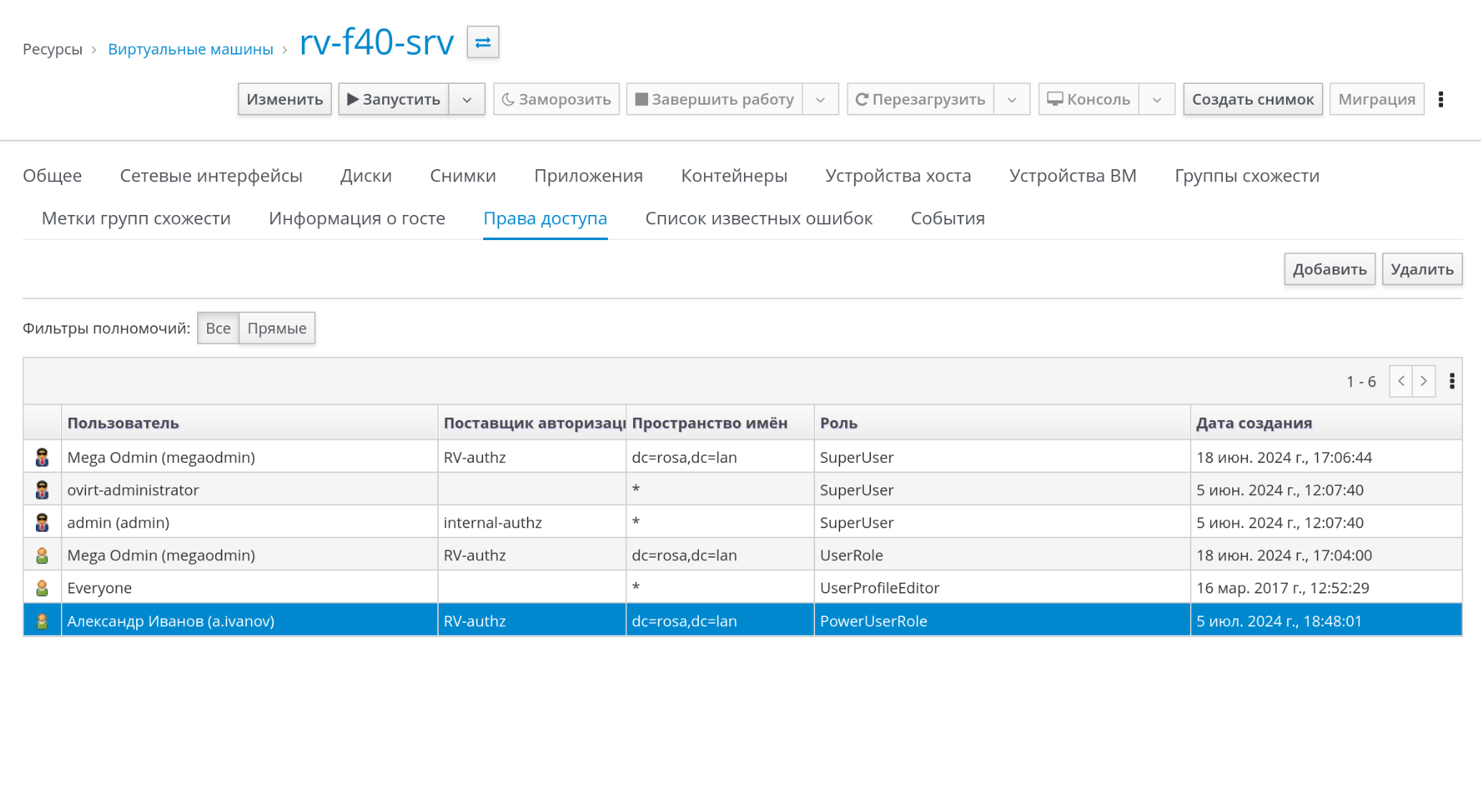
Task: Go to the previous page of permissions
Action: point(1401,381)
